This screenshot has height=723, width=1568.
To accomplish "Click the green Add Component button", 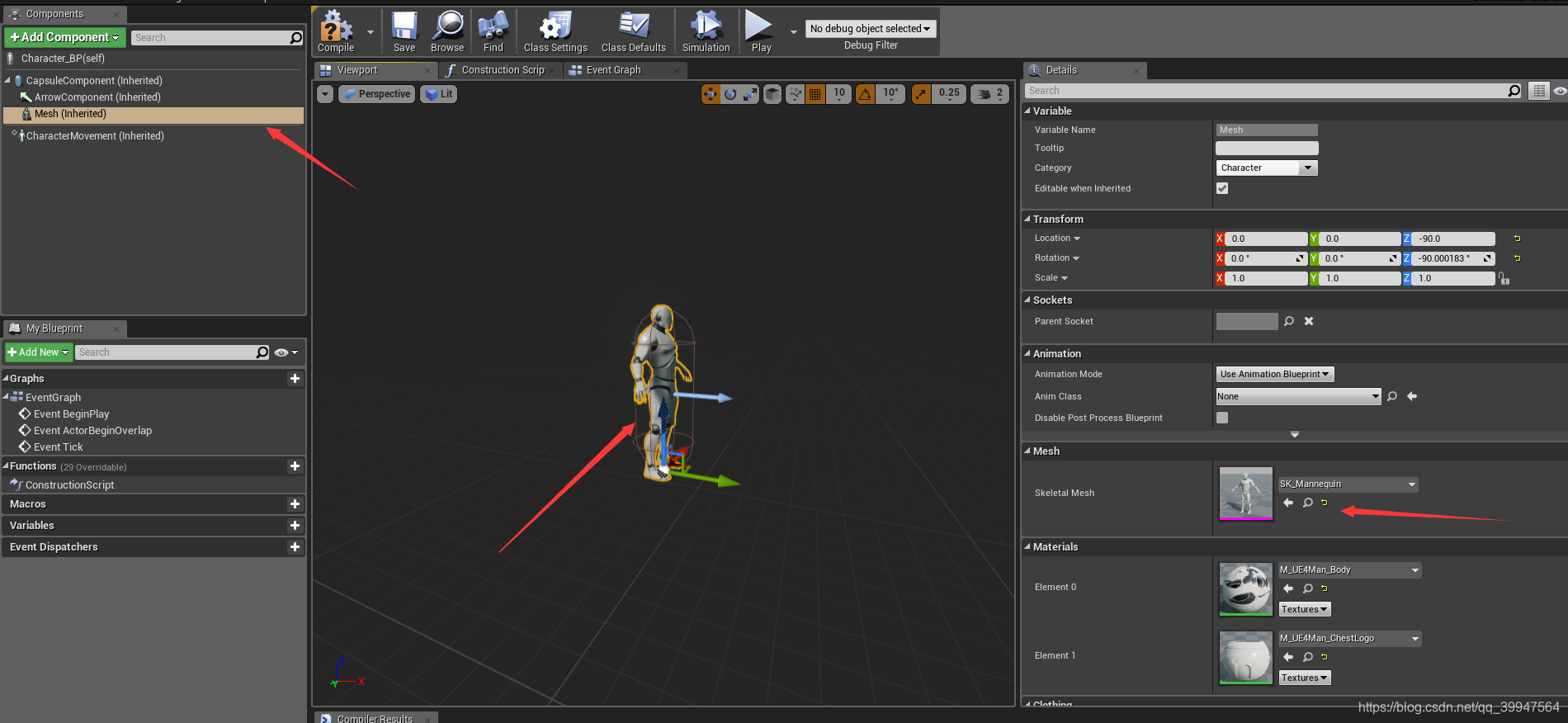I will pos(64,37).
